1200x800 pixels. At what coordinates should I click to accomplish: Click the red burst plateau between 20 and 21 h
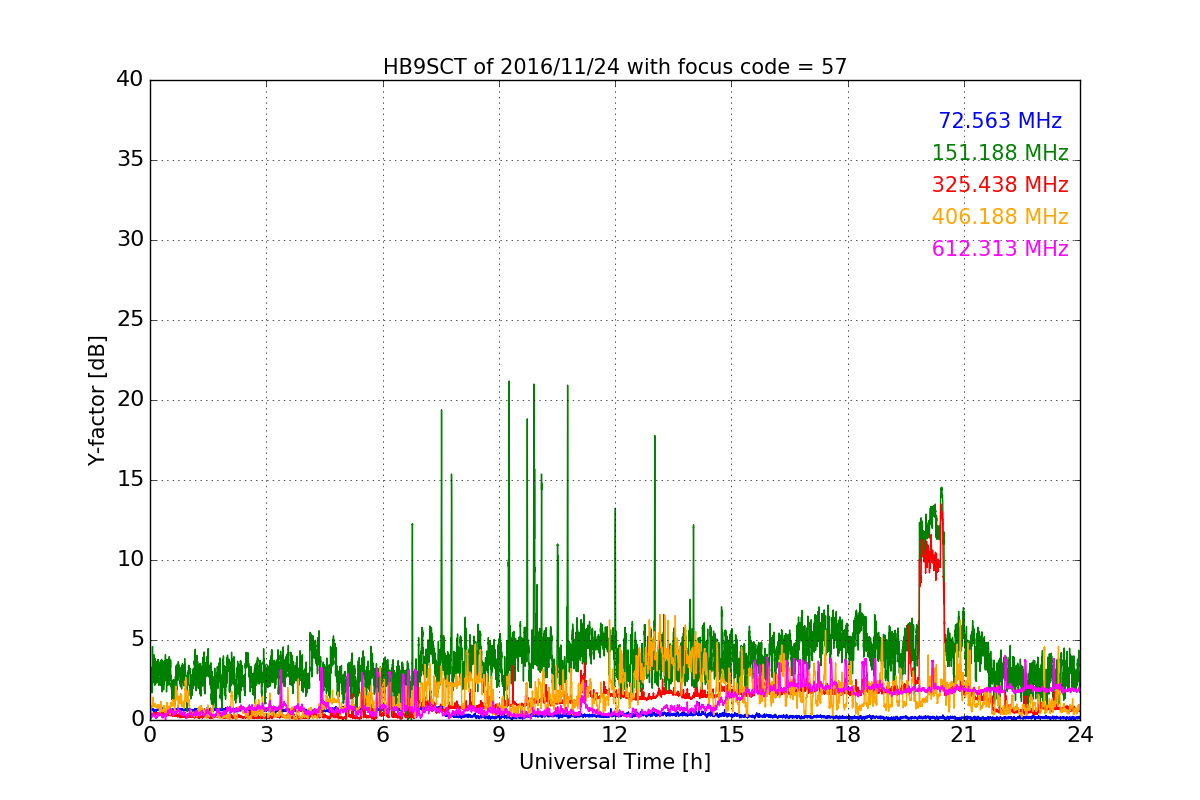point(931,558)
